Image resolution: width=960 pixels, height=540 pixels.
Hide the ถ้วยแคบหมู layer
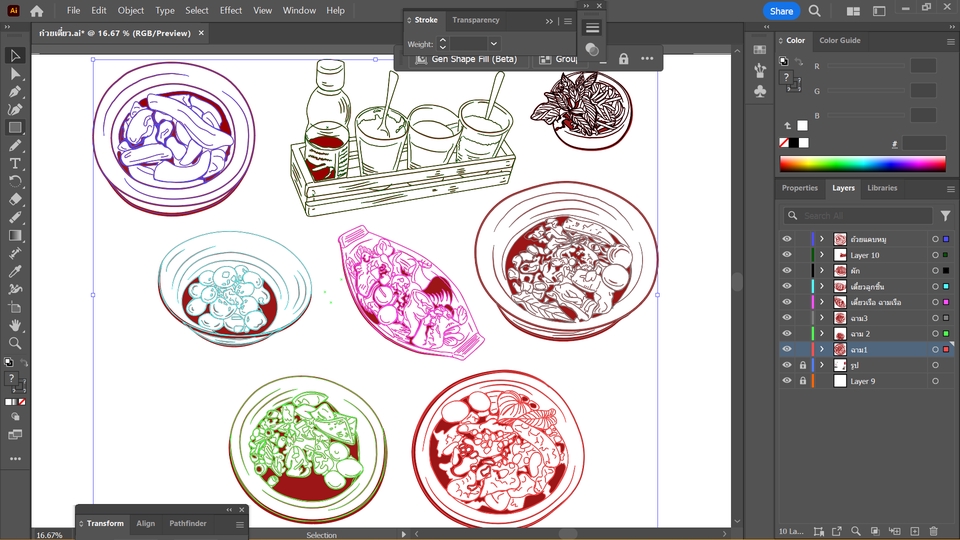coord(787,239)
